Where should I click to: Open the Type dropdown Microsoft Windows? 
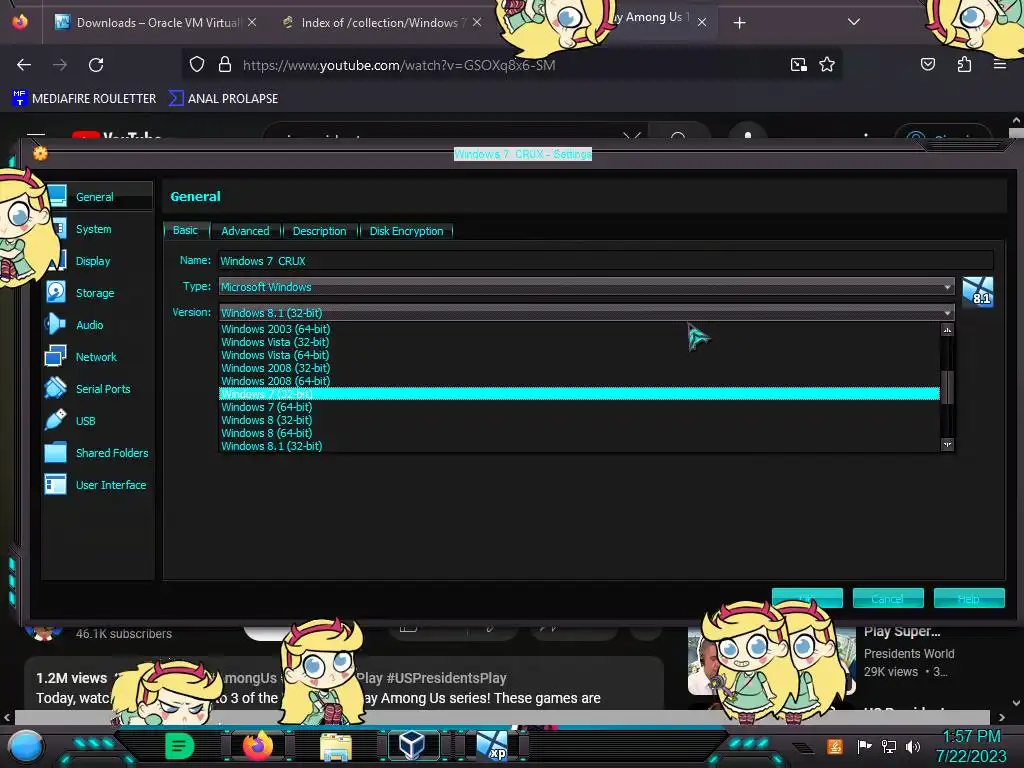pos(586,287)
